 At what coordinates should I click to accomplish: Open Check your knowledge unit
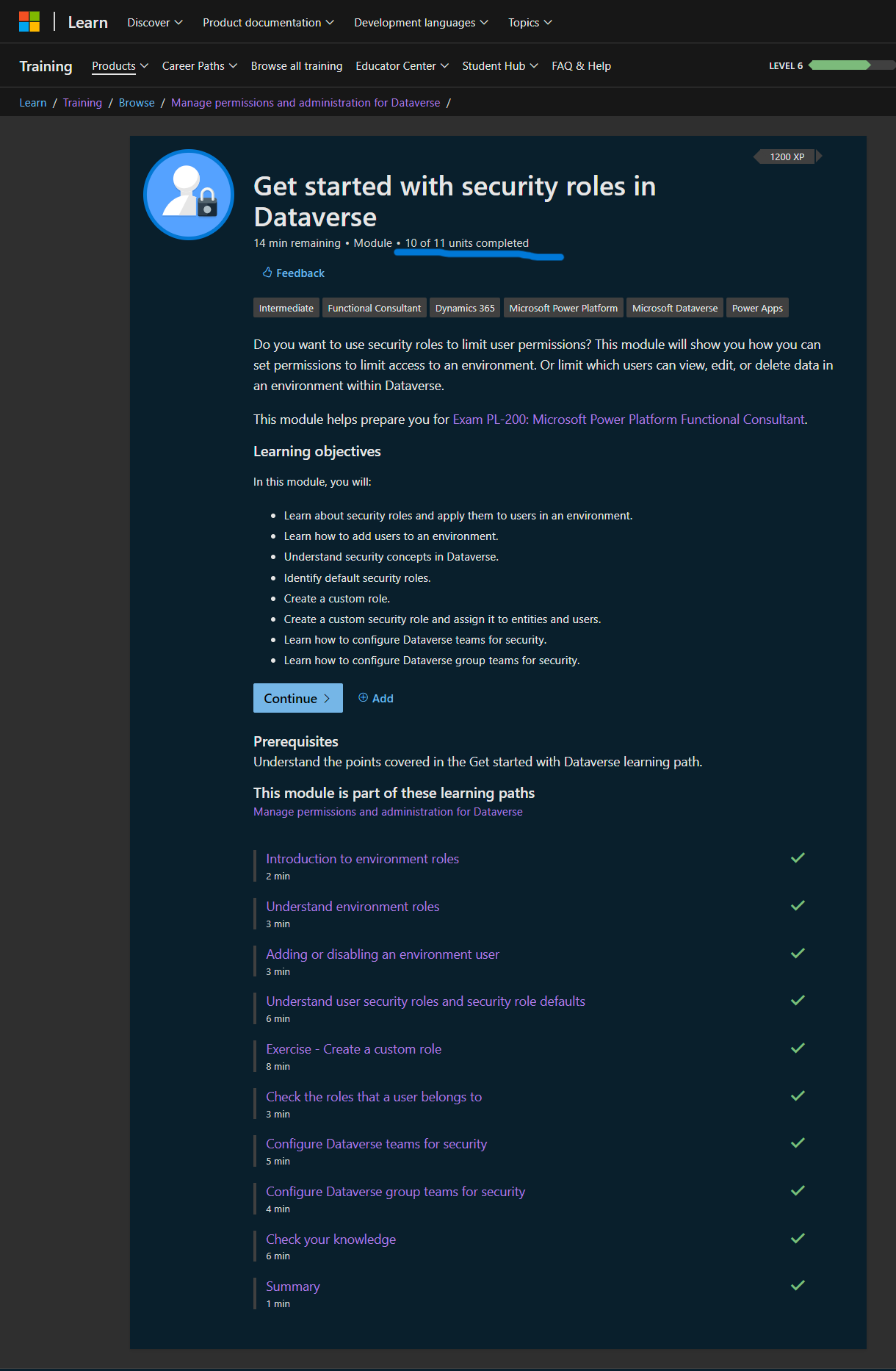pyautogui.click(x=330, y=1239)
